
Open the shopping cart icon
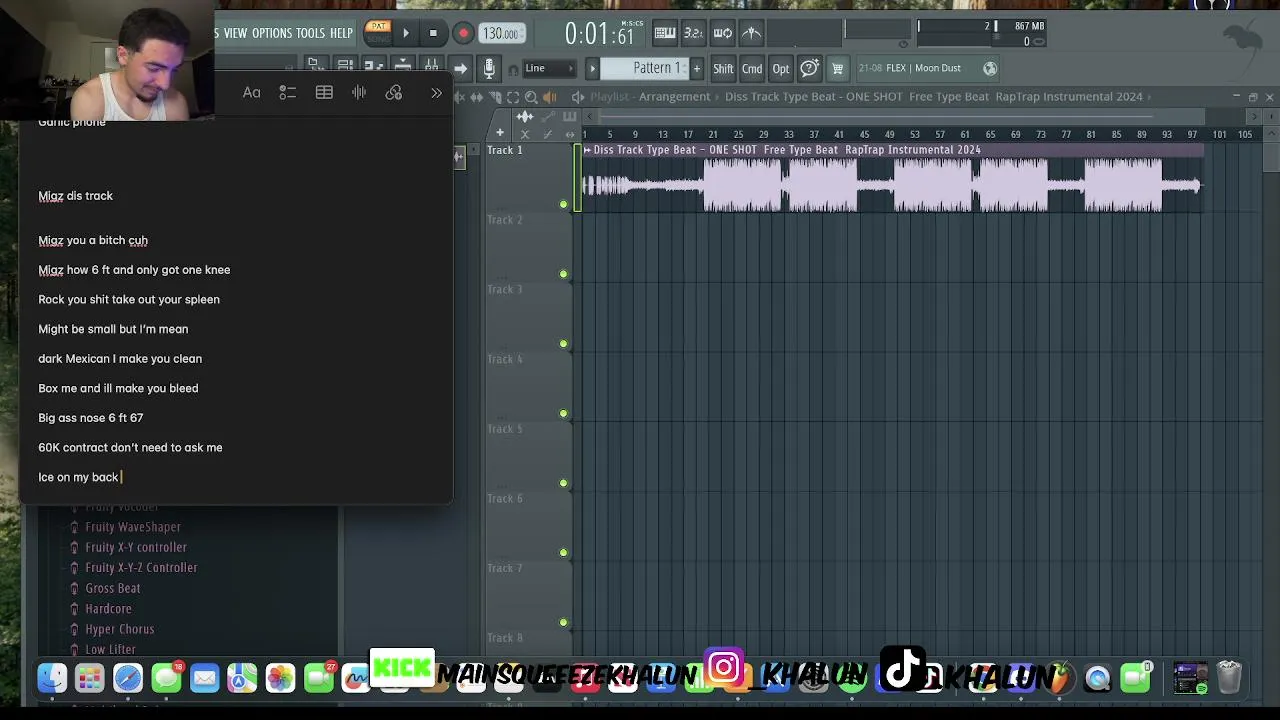click(x=838, y=68)
